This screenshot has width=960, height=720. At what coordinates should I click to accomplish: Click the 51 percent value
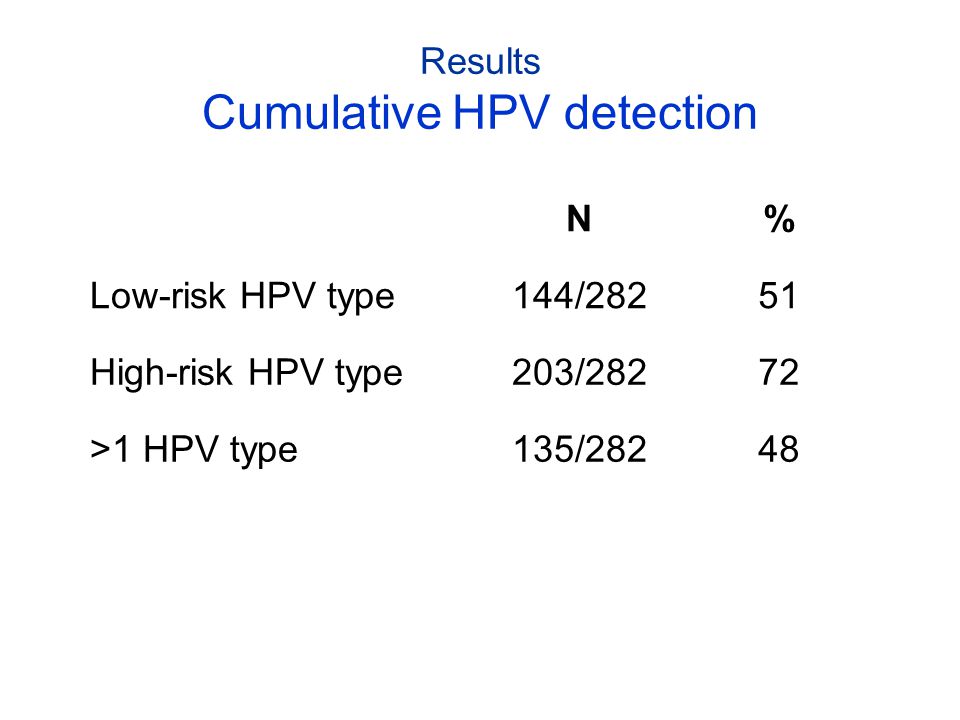point(778,296)
